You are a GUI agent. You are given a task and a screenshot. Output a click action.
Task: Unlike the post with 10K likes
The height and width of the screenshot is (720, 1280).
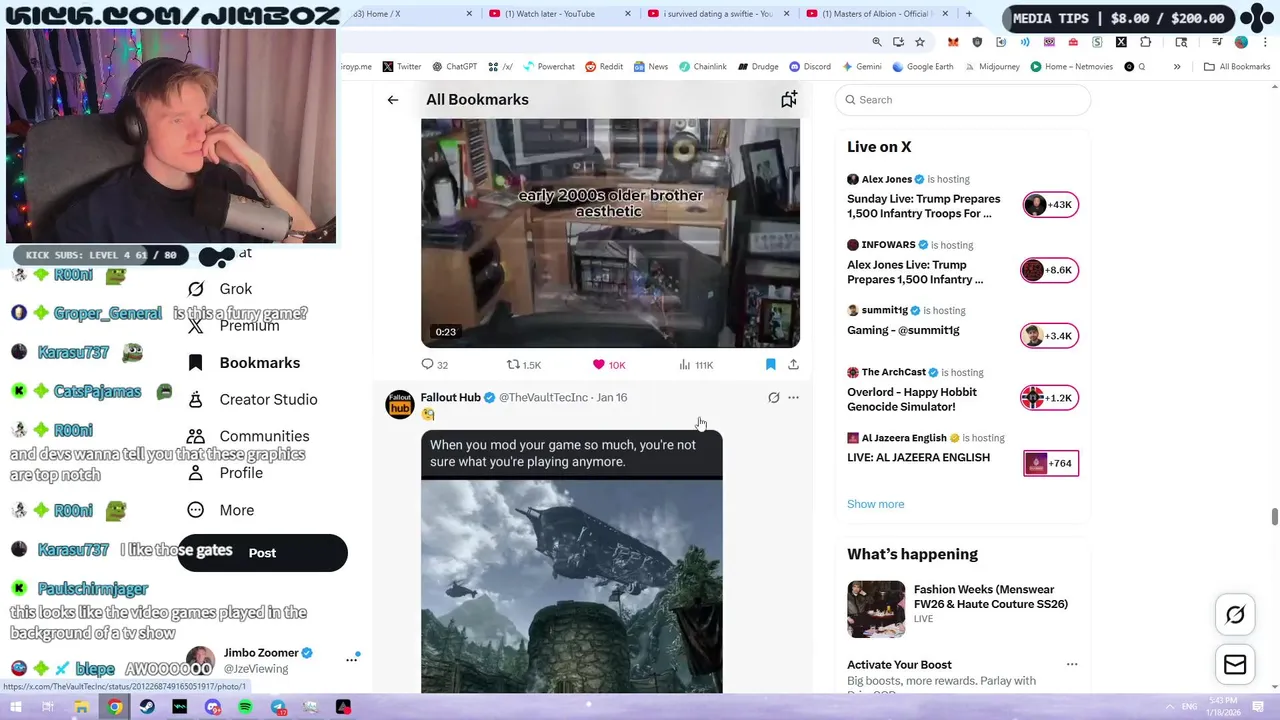(608, 365)
